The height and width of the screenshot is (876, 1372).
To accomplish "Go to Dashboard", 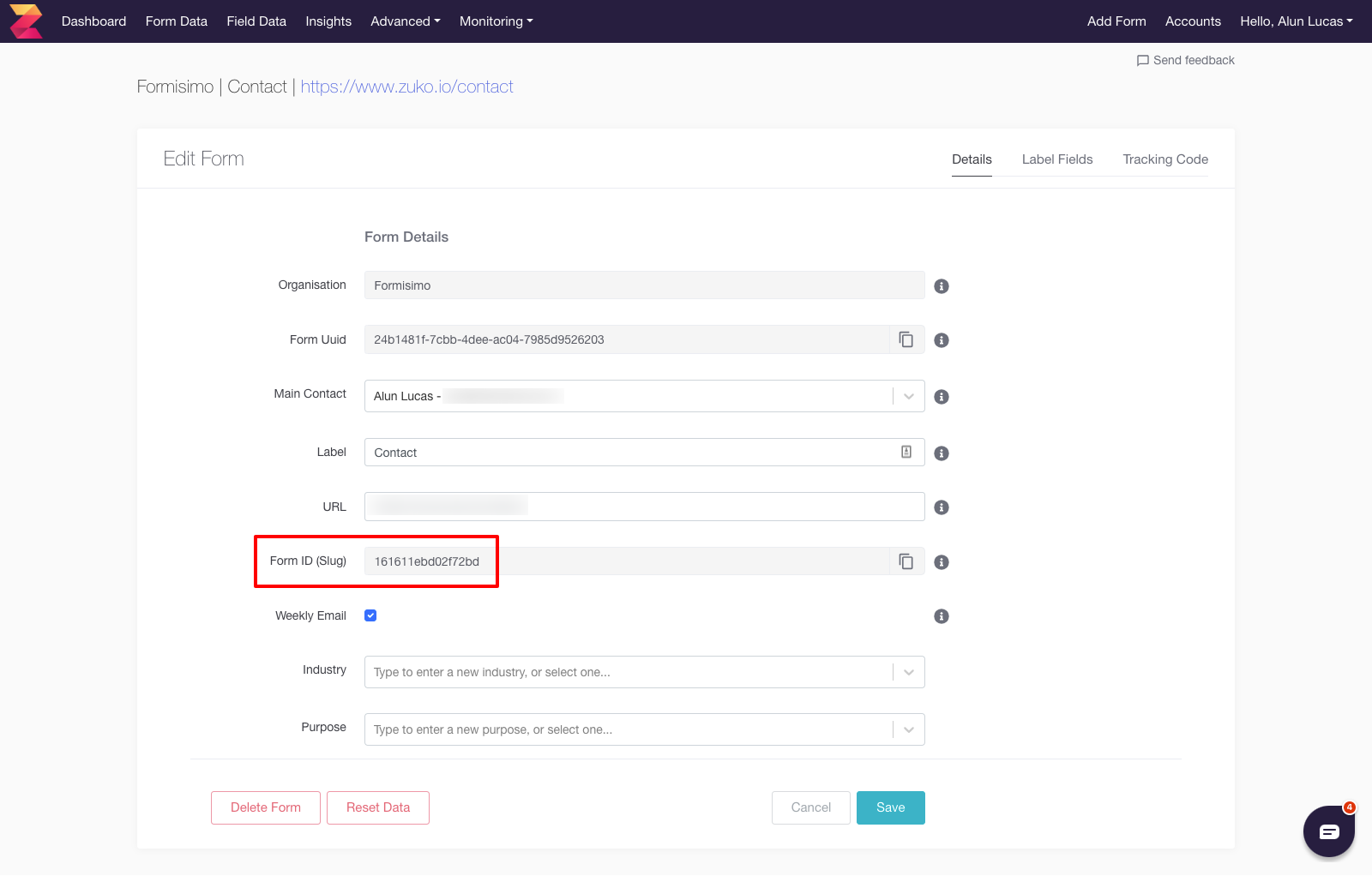I will point(93,21).
